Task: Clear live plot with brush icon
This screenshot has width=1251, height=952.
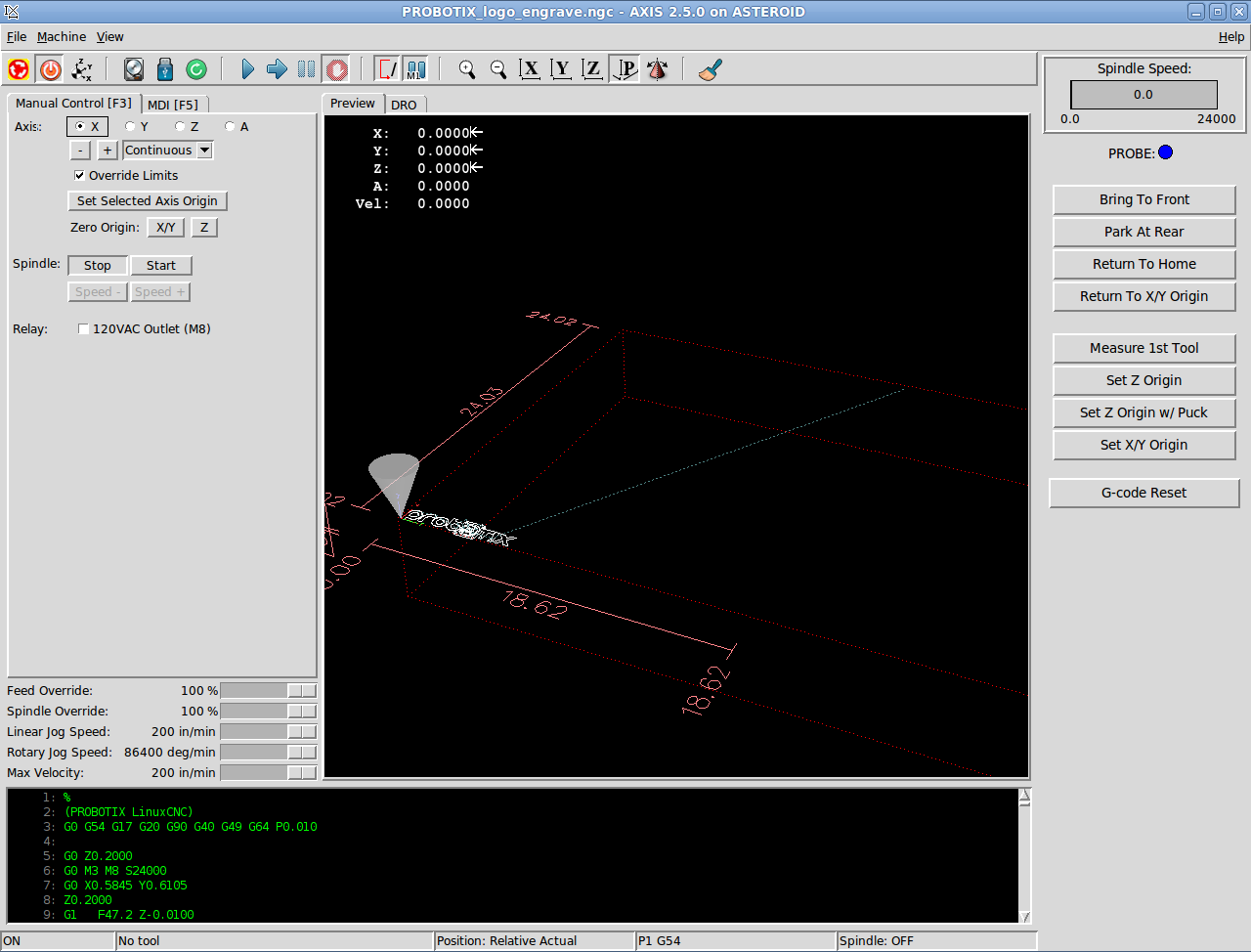Action: coord(711,69)
